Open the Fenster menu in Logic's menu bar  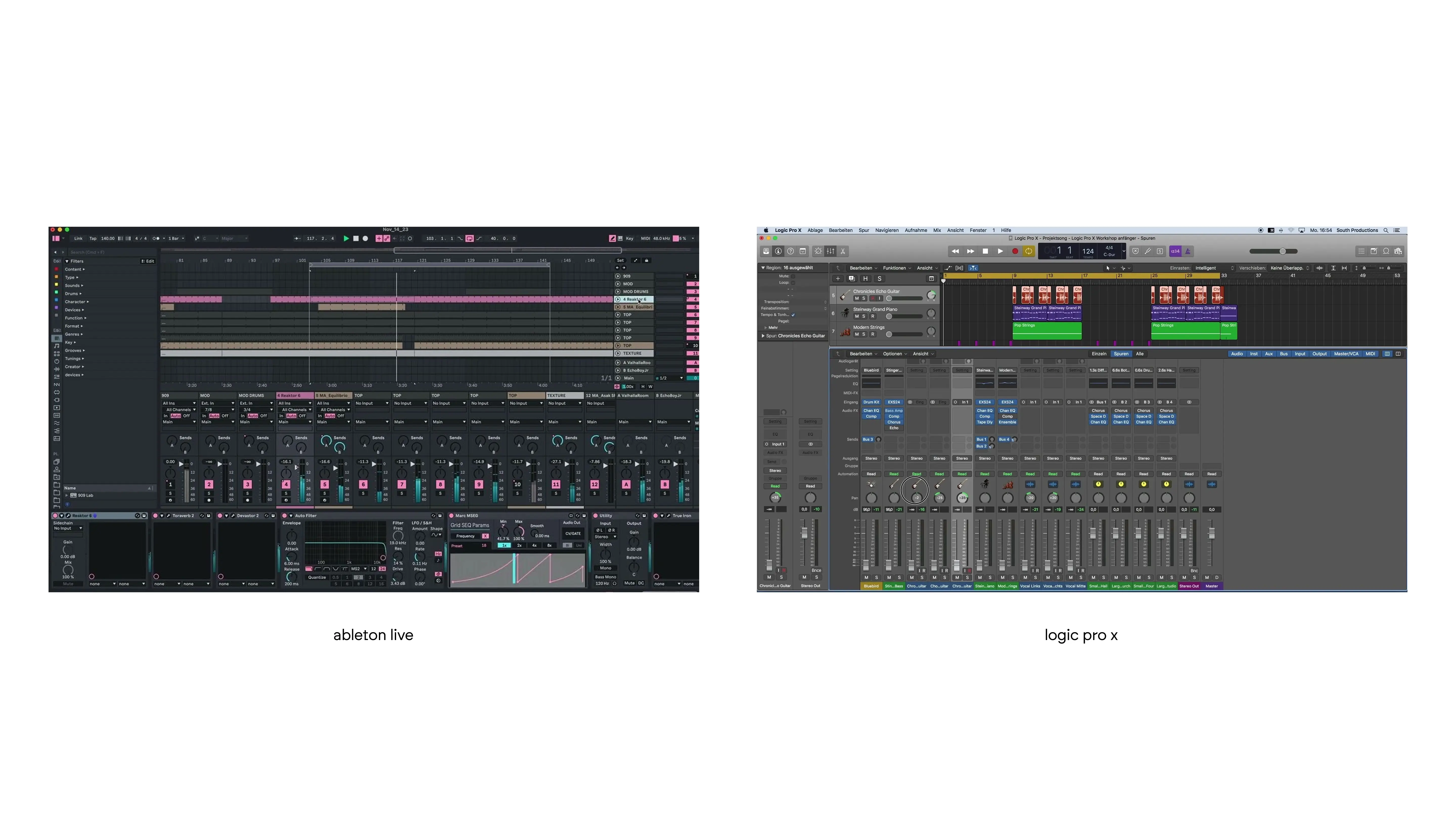[x=979, y=230]
